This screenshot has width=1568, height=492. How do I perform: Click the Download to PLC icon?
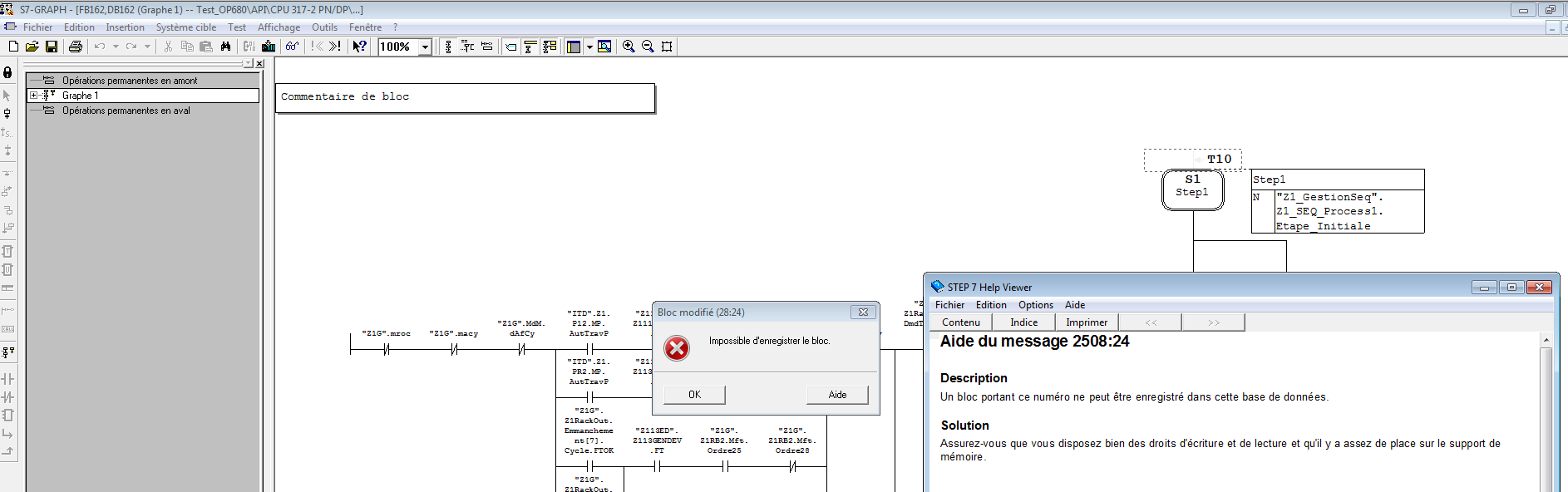click(x=269, y=47)
